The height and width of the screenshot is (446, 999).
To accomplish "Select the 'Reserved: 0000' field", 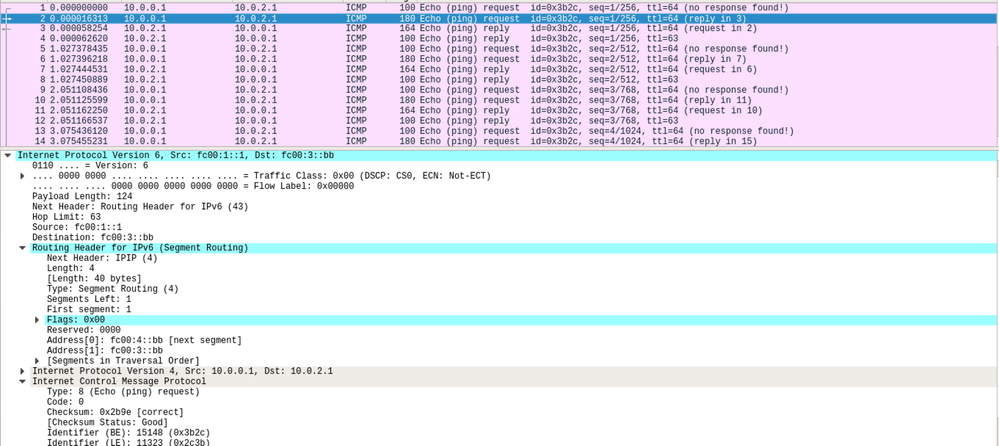I will (x=83, y=330).
